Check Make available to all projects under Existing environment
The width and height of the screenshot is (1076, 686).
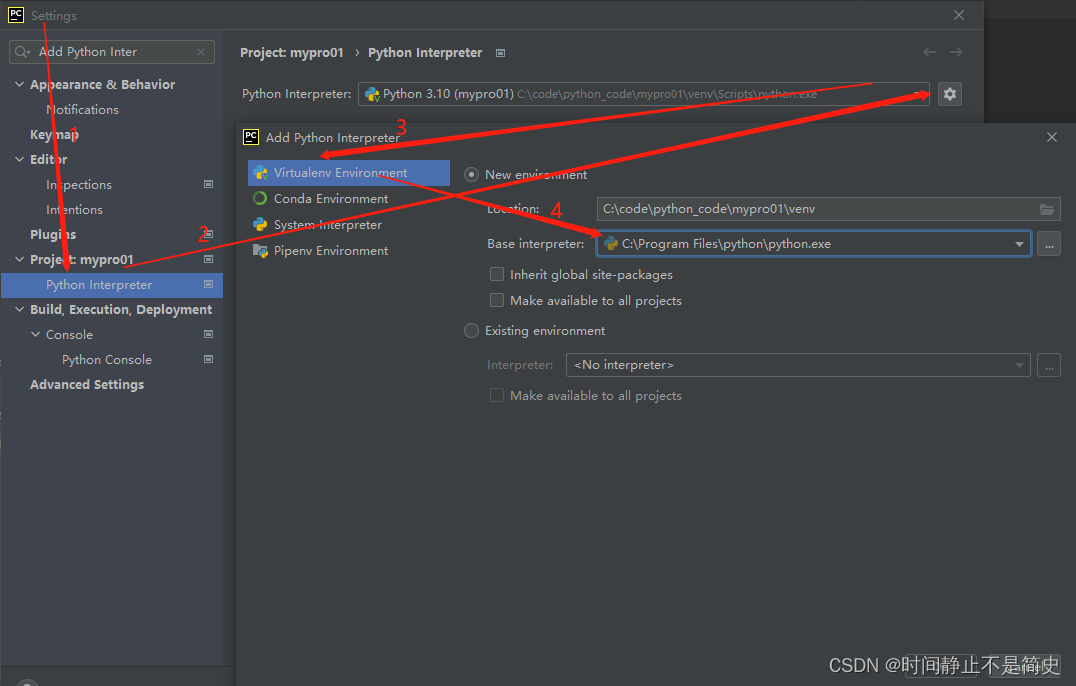[497, 395]
